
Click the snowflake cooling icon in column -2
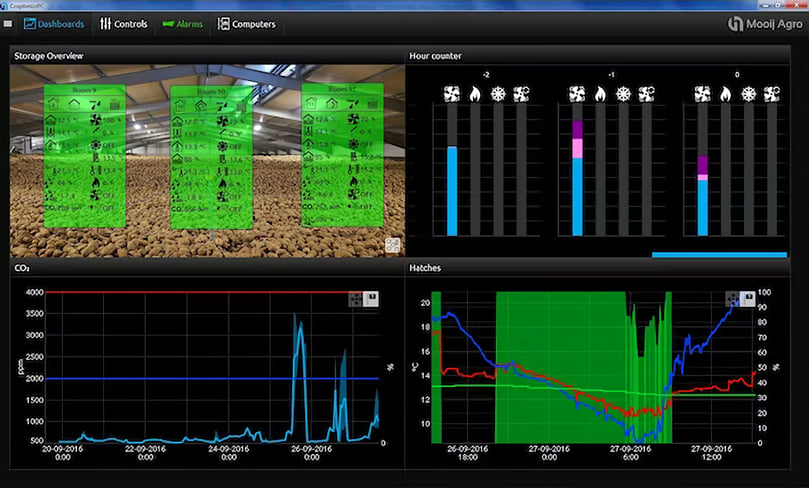click(498, 94)
